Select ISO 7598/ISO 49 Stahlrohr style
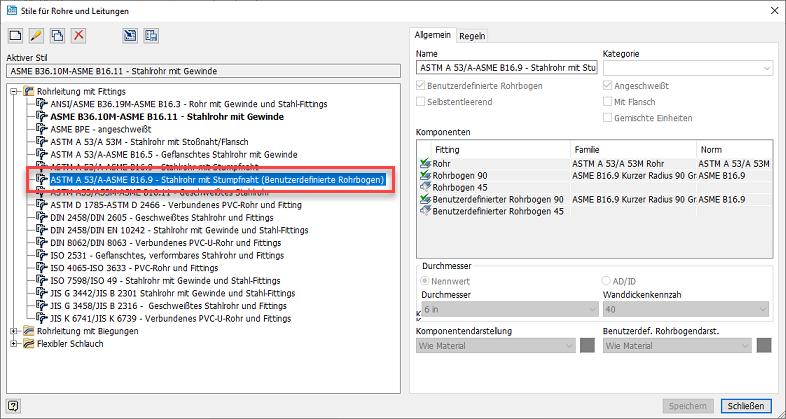This screenshot has height=419, width=786. point(165,281)
